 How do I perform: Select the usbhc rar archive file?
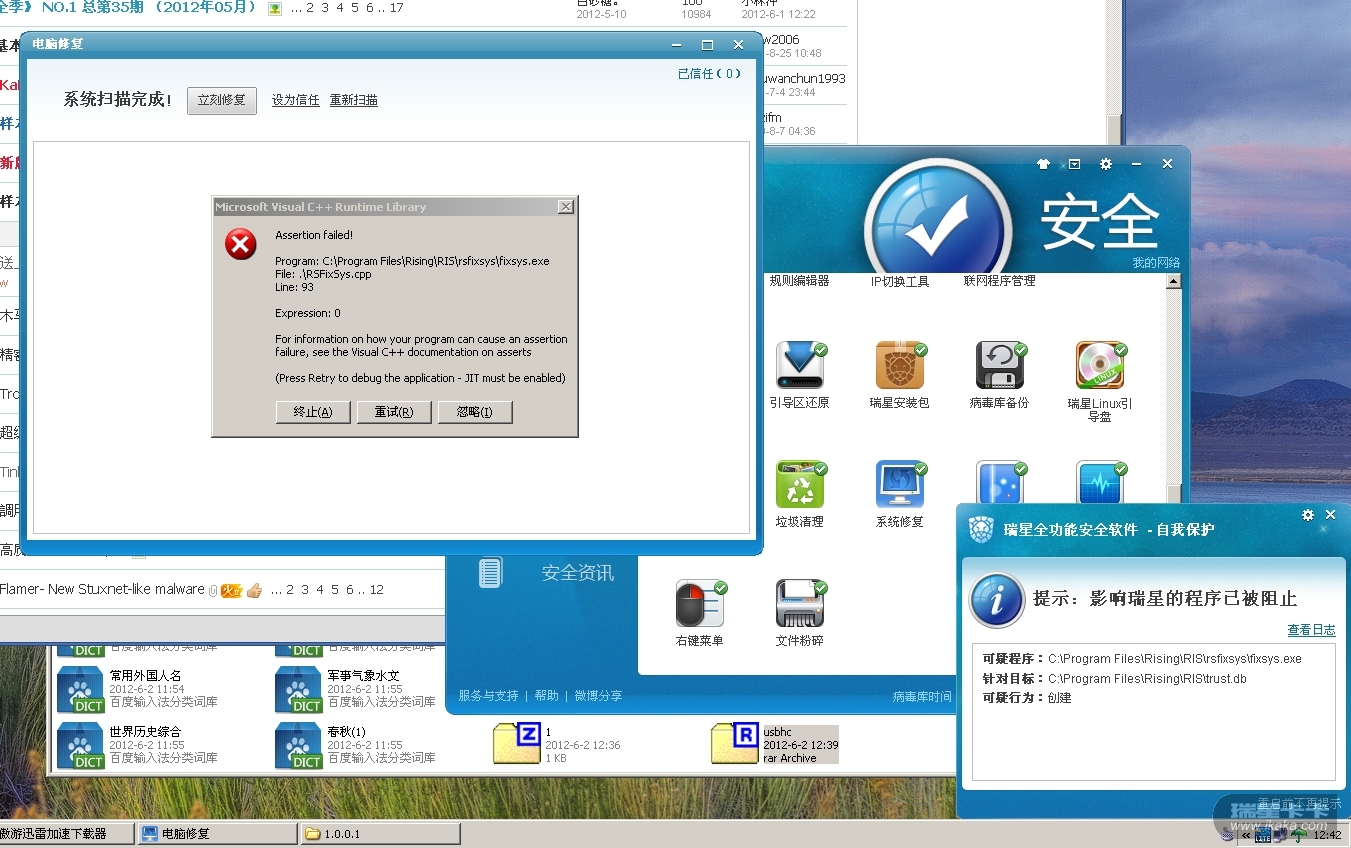click(x=775, y=744)
